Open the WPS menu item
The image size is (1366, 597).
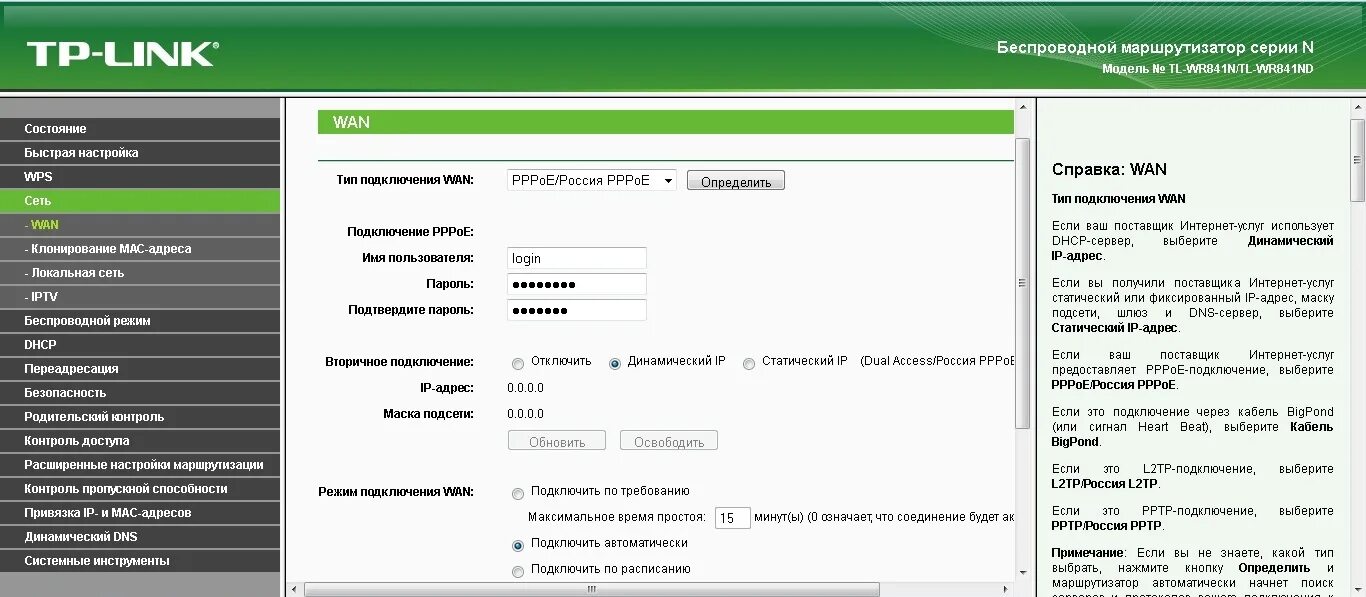140,177
